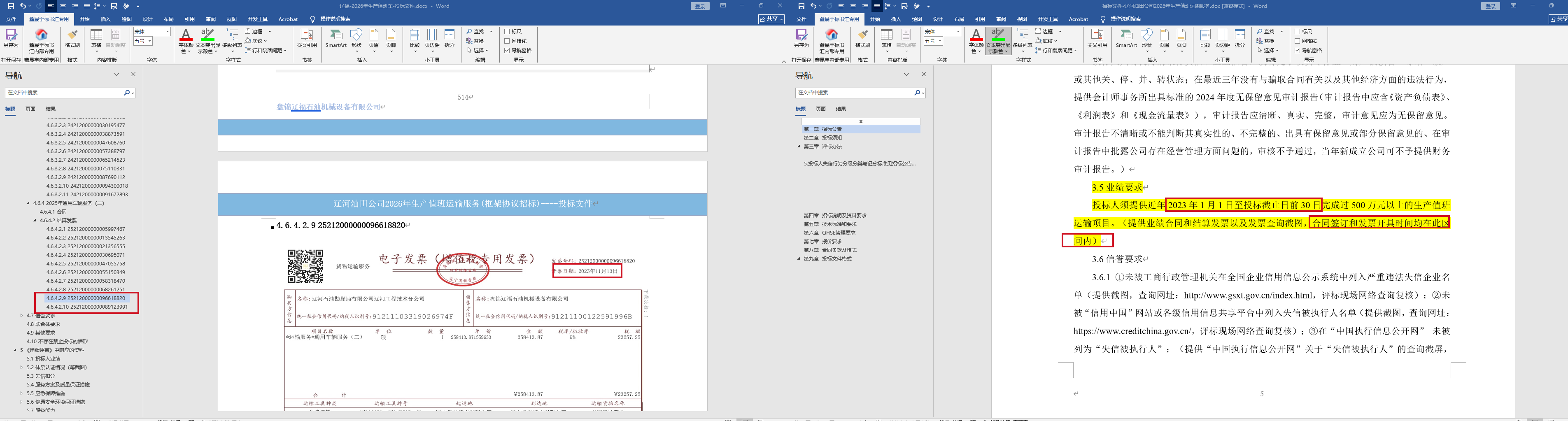Collapse 第三章 评标办法 in right navigation pane
Screen dimensions: 1568x421
799,147
